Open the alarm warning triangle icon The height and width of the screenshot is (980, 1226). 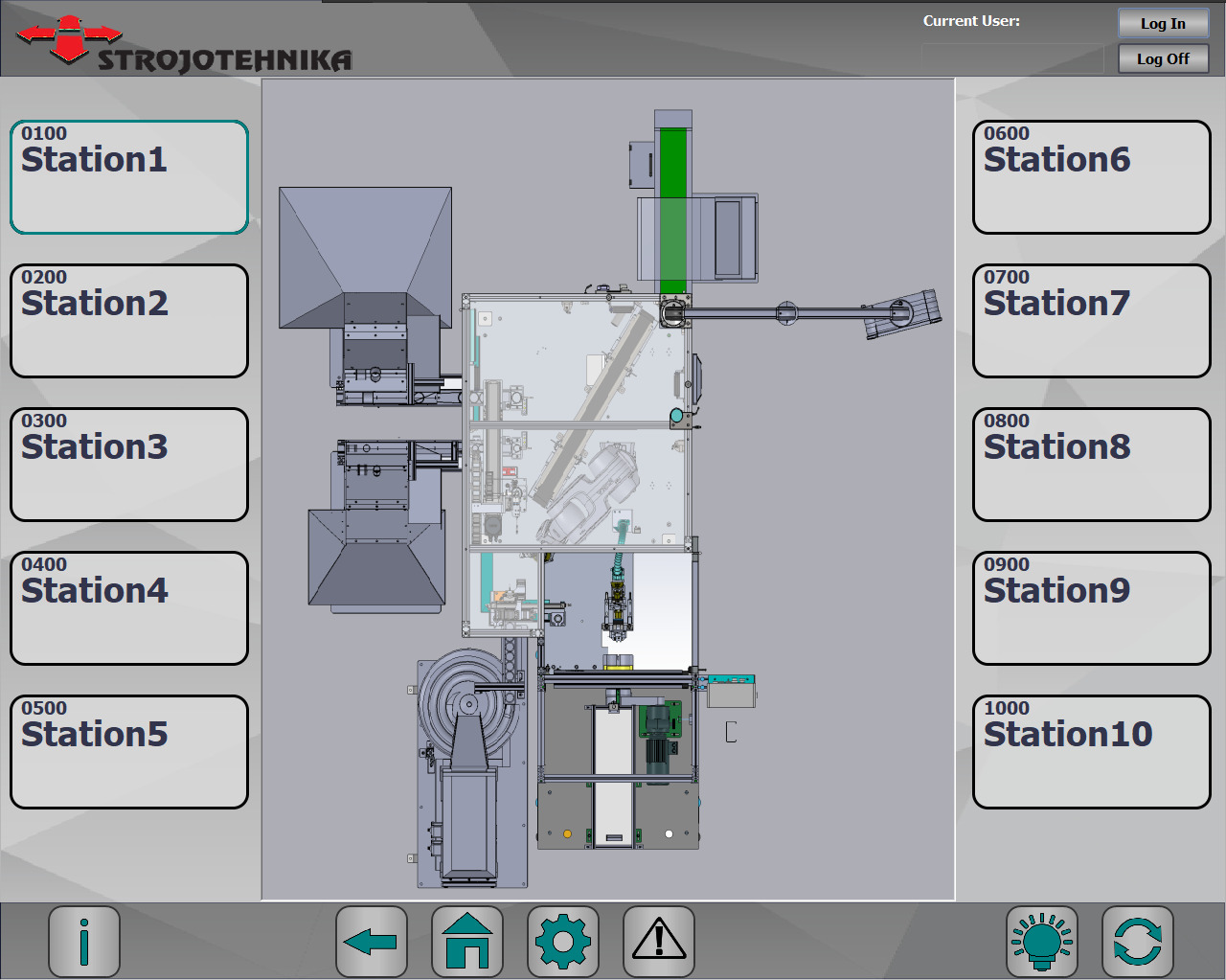659,942
